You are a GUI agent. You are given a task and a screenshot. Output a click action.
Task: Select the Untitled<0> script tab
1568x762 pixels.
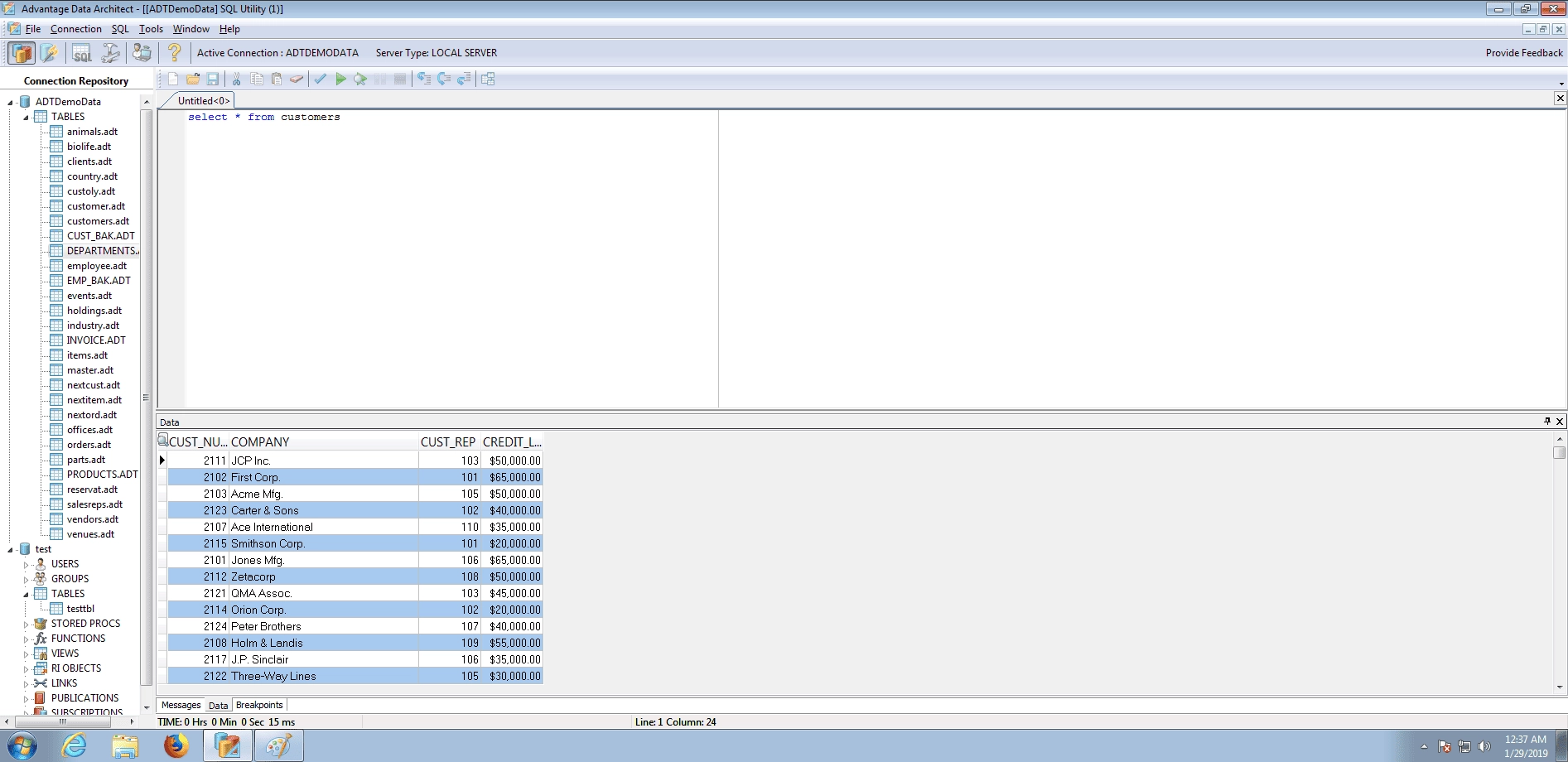(x=204, y=101)
